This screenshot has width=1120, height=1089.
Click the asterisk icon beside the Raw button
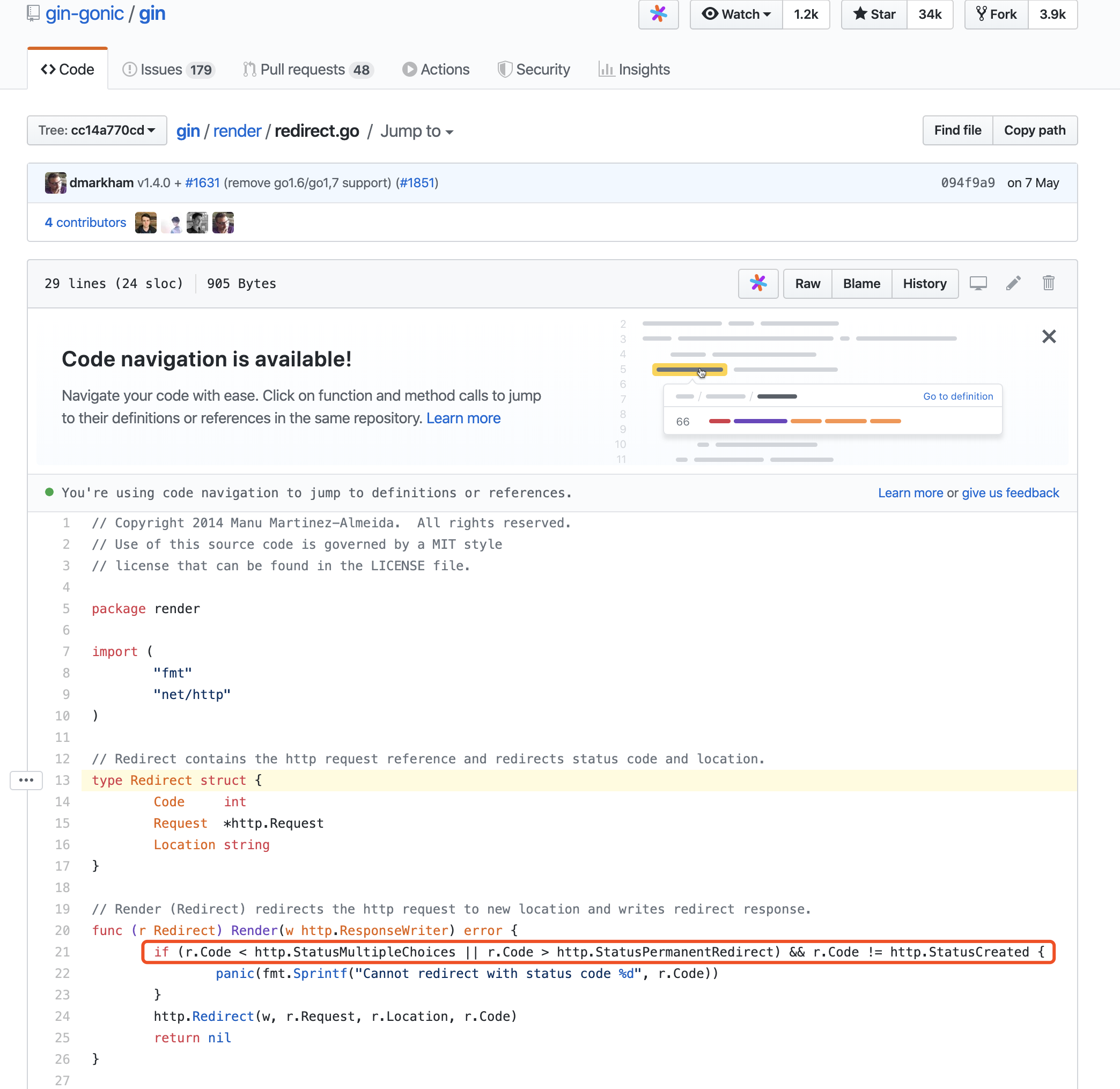(758, 283)
